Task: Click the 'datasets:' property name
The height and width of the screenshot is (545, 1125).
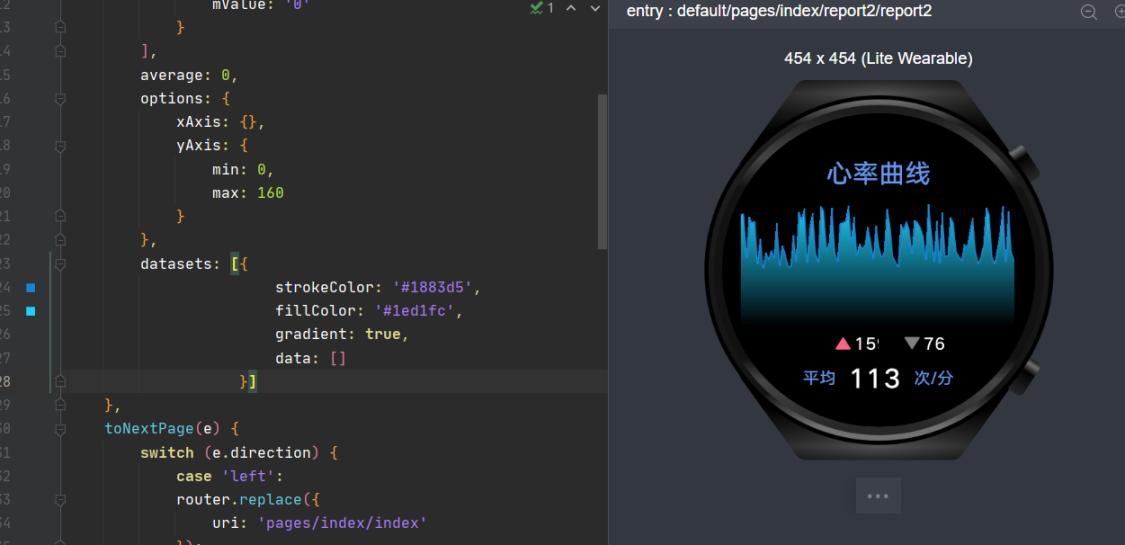Action: 180,264
